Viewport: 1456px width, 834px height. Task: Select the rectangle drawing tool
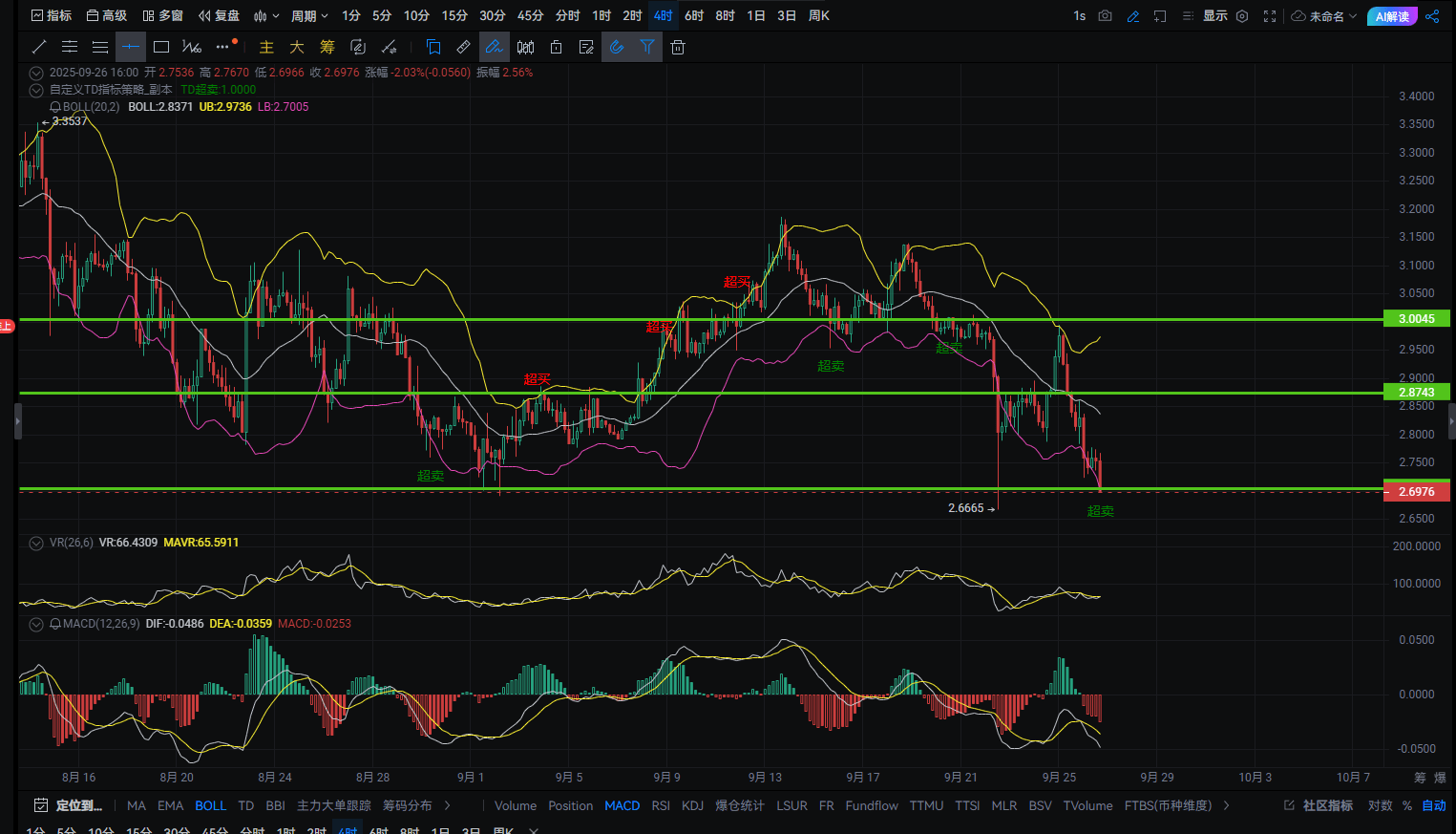(x=161, y=47)
